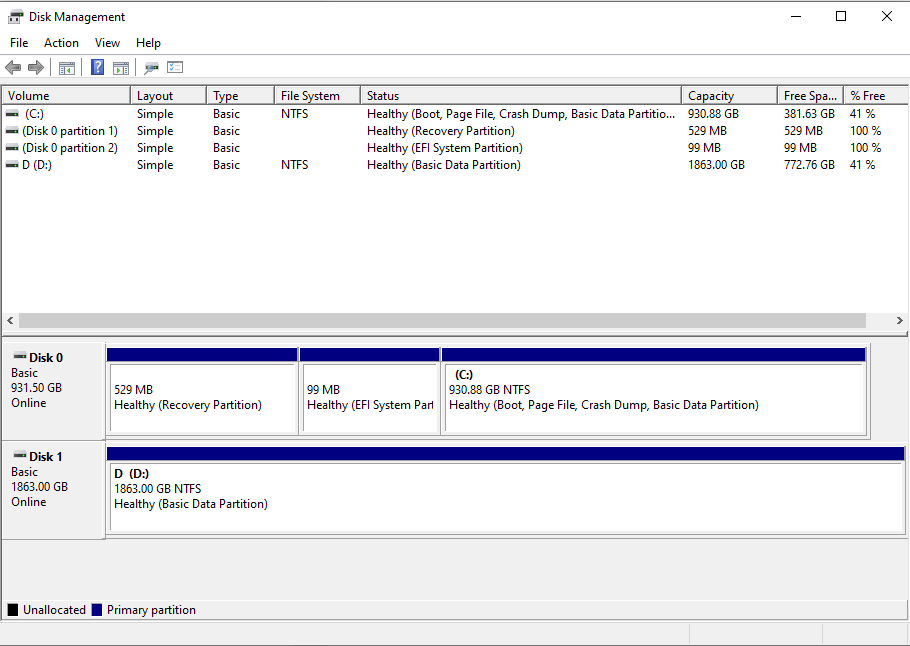
Task: Open the View menu
Action: pyautogui.click(x=107, y=43)
